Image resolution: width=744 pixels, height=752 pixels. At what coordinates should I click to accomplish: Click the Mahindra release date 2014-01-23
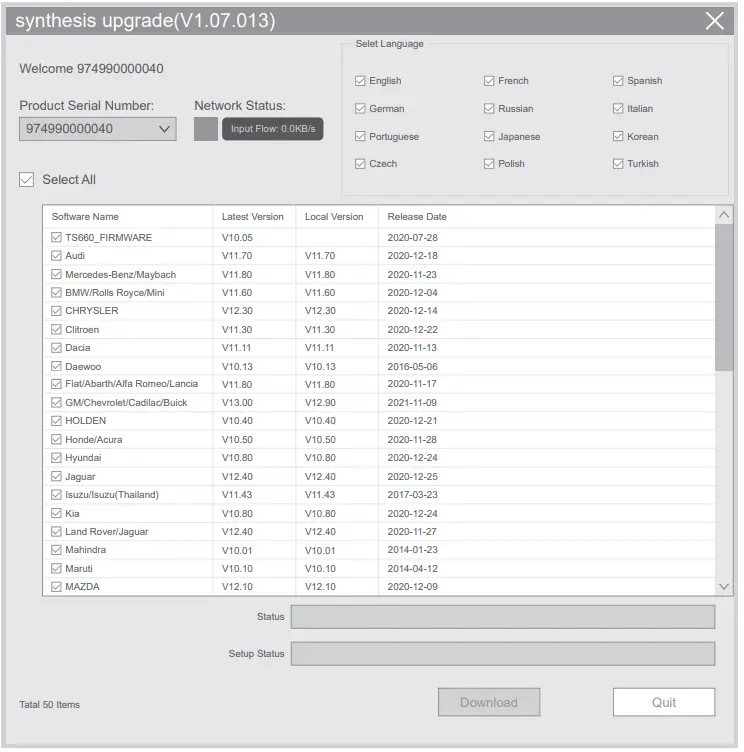pos(413,550)
